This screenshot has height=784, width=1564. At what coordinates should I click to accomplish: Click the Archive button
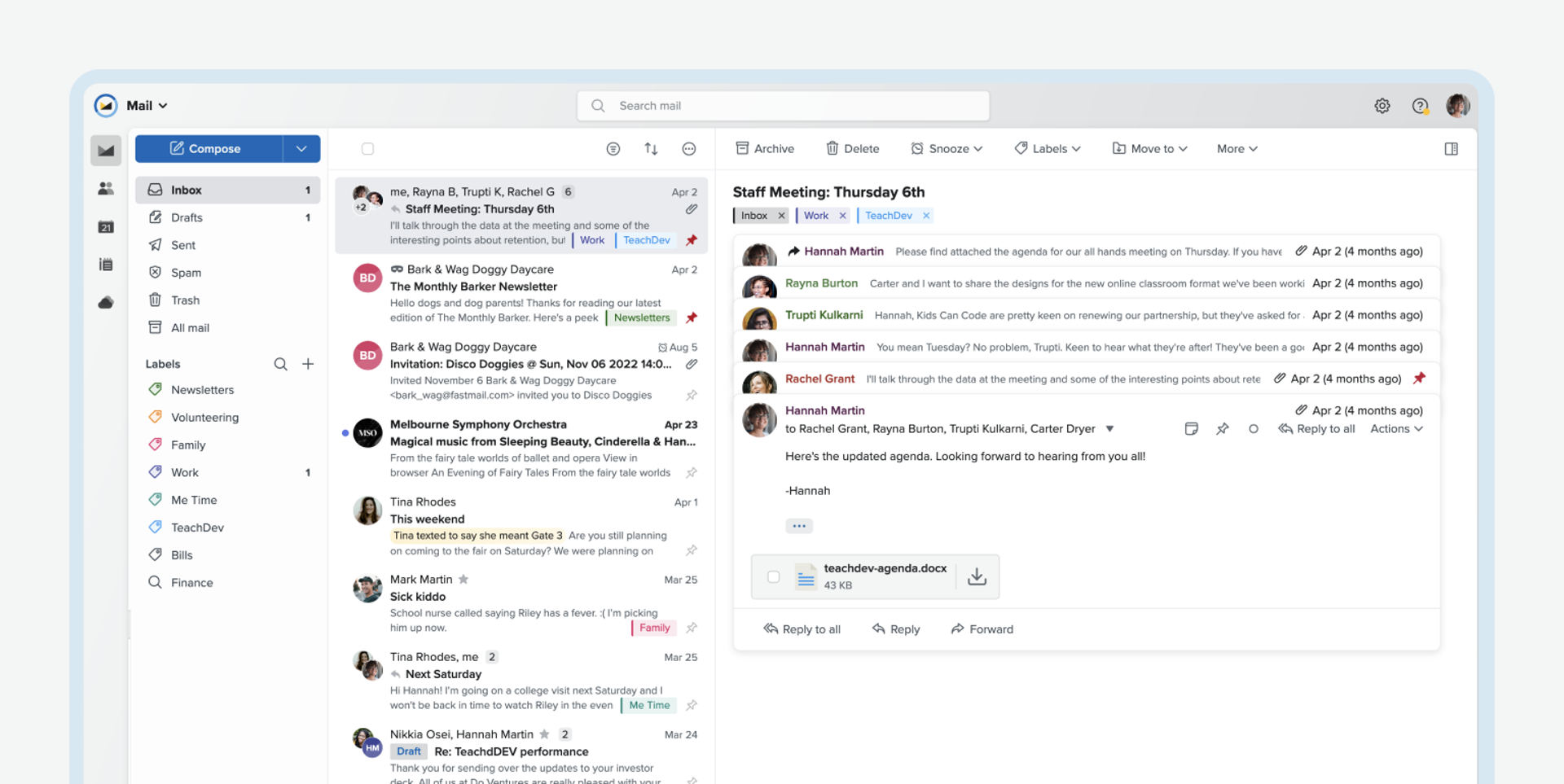(x=764, y=149)
